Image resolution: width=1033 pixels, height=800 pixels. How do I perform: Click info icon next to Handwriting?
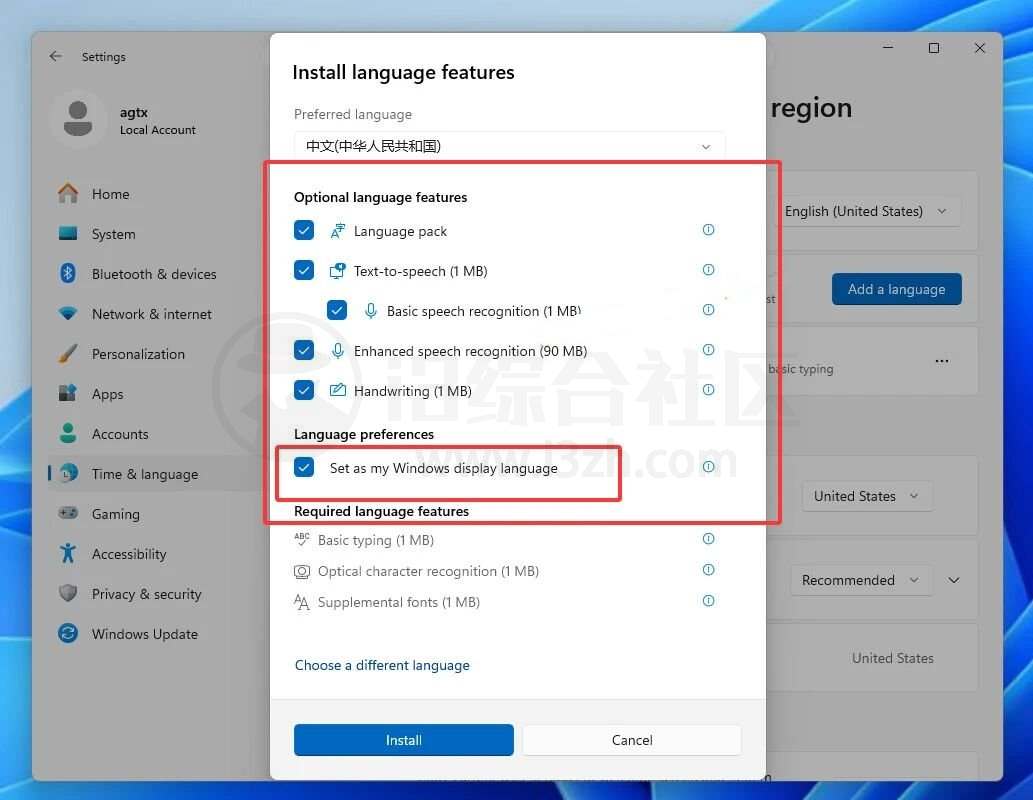click(x=708, y=390)
